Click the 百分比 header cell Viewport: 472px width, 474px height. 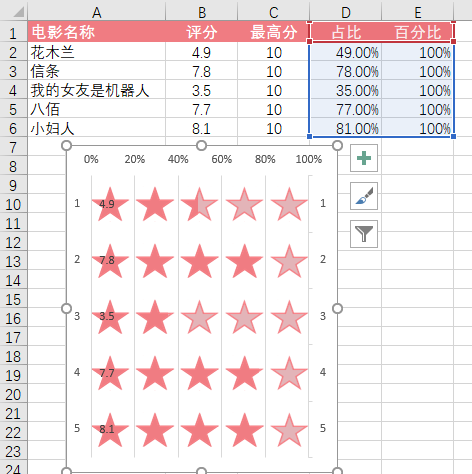tap(418, 32)
